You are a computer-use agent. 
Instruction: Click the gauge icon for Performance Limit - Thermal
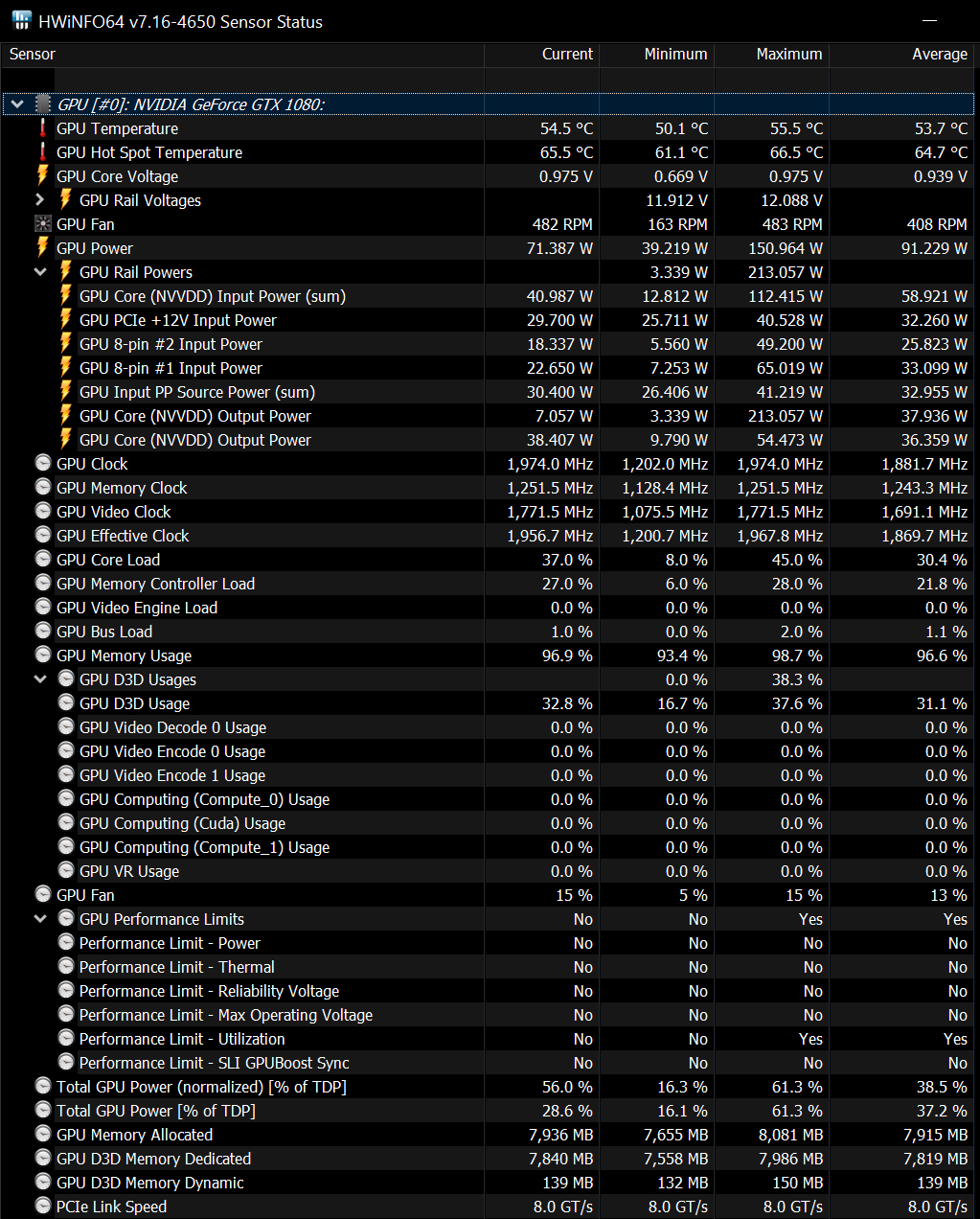point(66,966)
